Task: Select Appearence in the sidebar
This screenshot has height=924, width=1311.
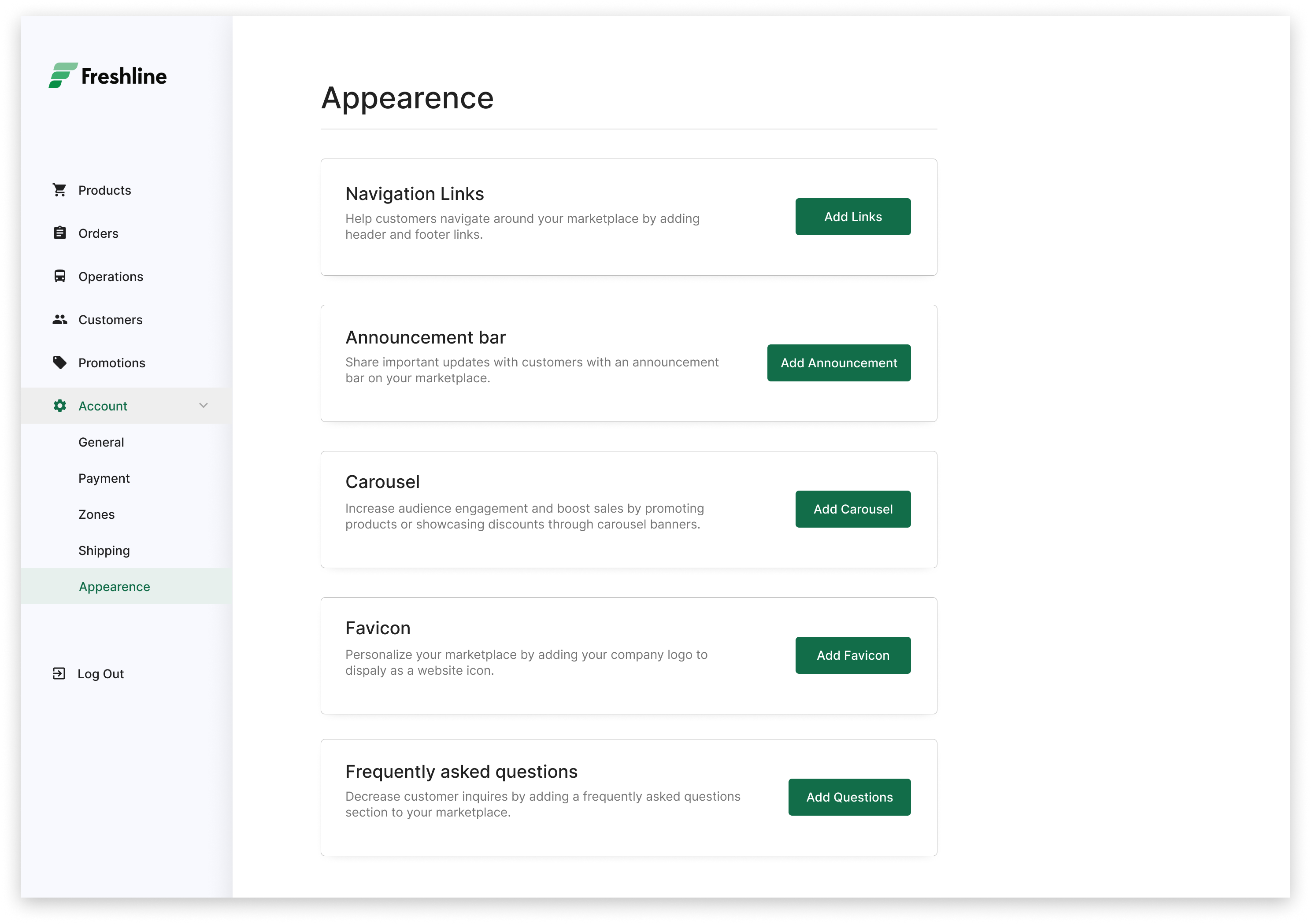Action: pyautogui.click(x=126, y=587)
